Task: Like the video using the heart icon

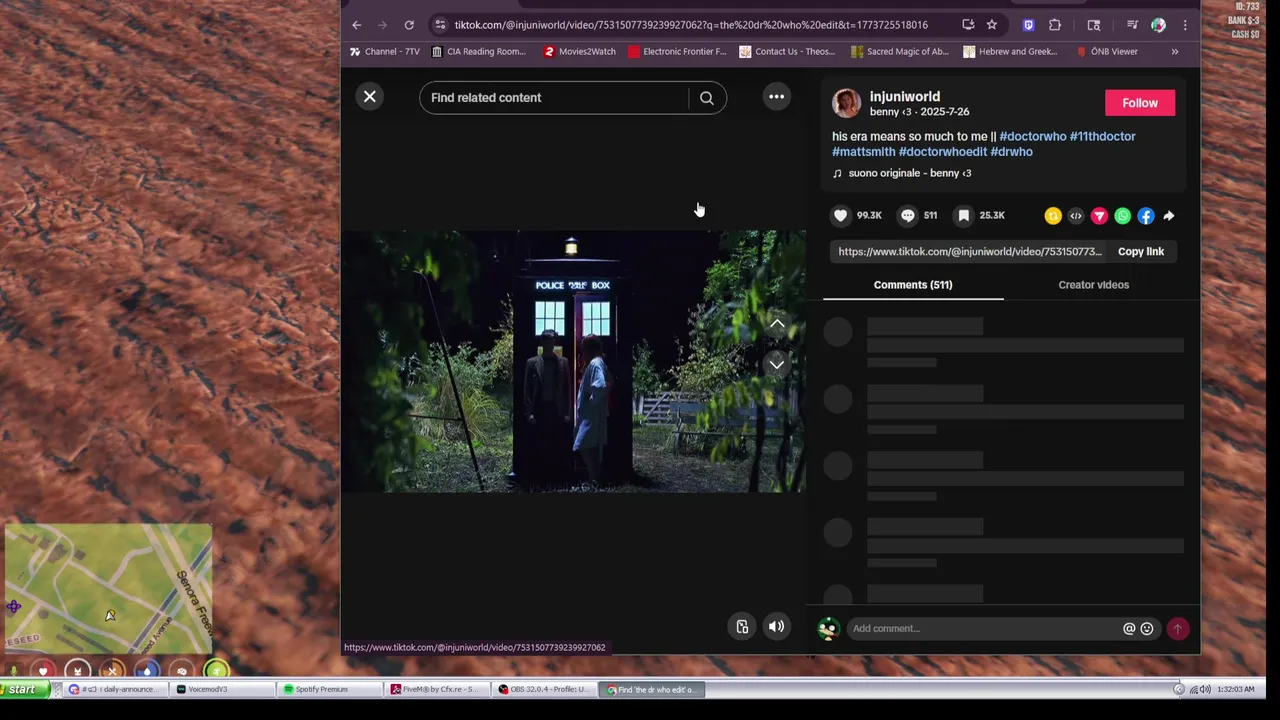Action: click(x=841, y=215)
